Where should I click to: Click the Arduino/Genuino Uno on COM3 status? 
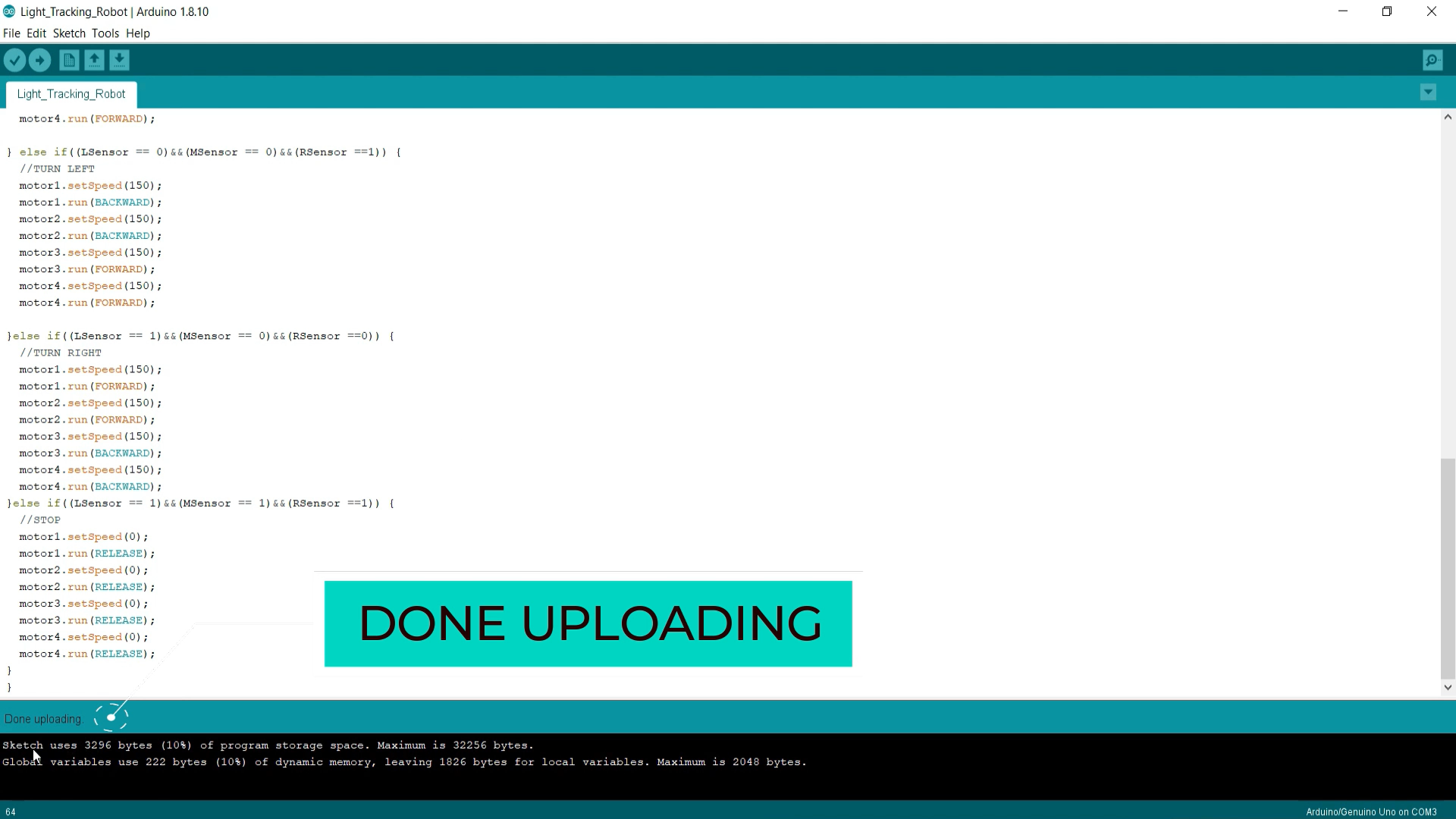click(x=1370, y=811)
